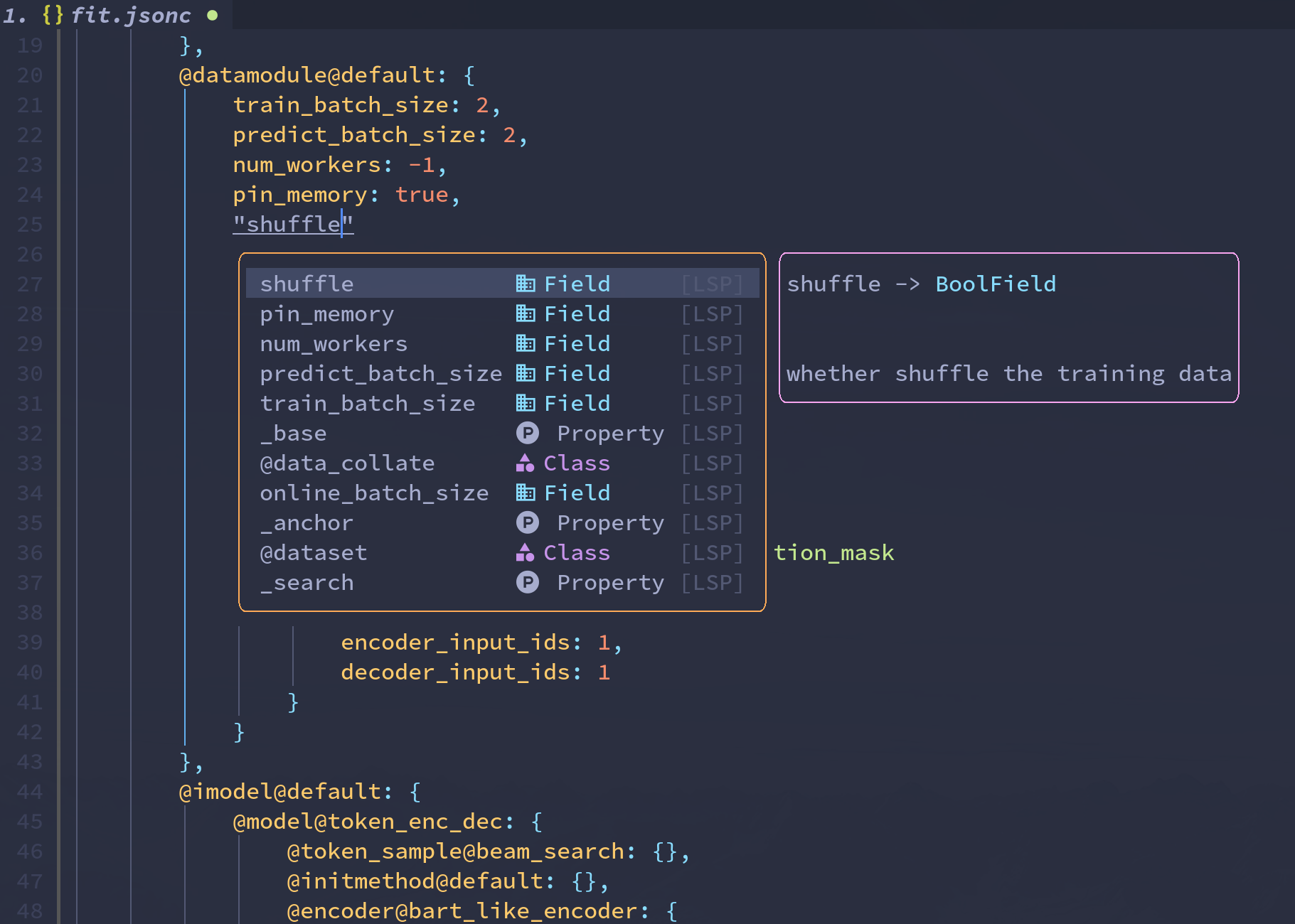Click Field icon in the num_workers row

(526, 343)
